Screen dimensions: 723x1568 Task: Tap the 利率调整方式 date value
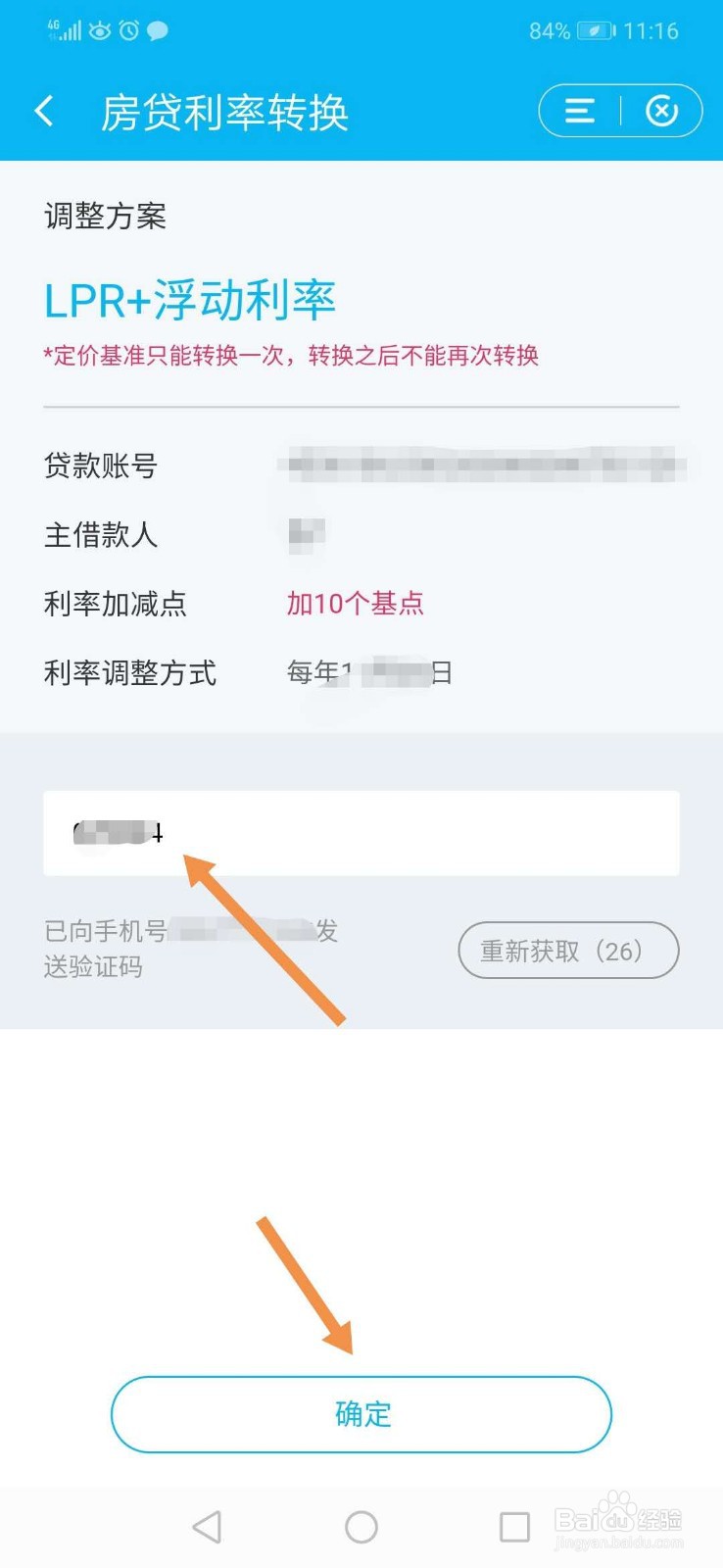(368, 672)
